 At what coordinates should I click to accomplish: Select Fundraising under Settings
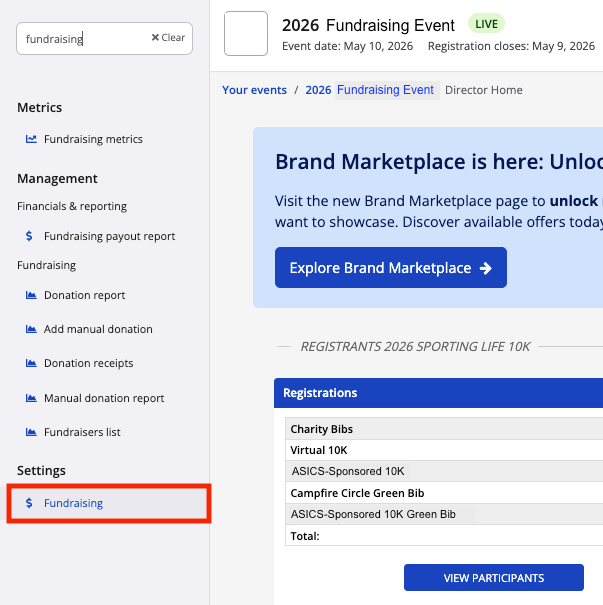73,504
